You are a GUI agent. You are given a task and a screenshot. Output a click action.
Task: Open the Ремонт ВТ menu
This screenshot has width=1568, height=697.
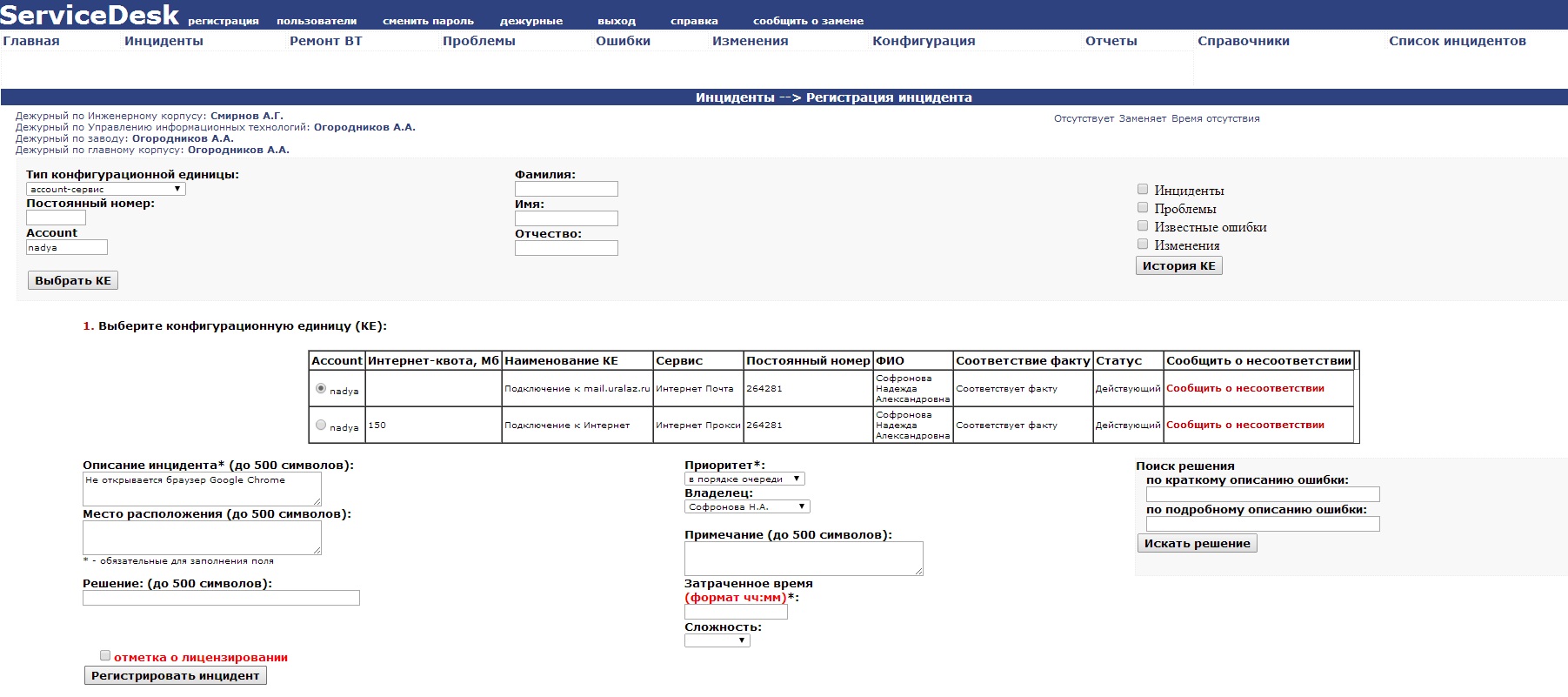(326, 41)
